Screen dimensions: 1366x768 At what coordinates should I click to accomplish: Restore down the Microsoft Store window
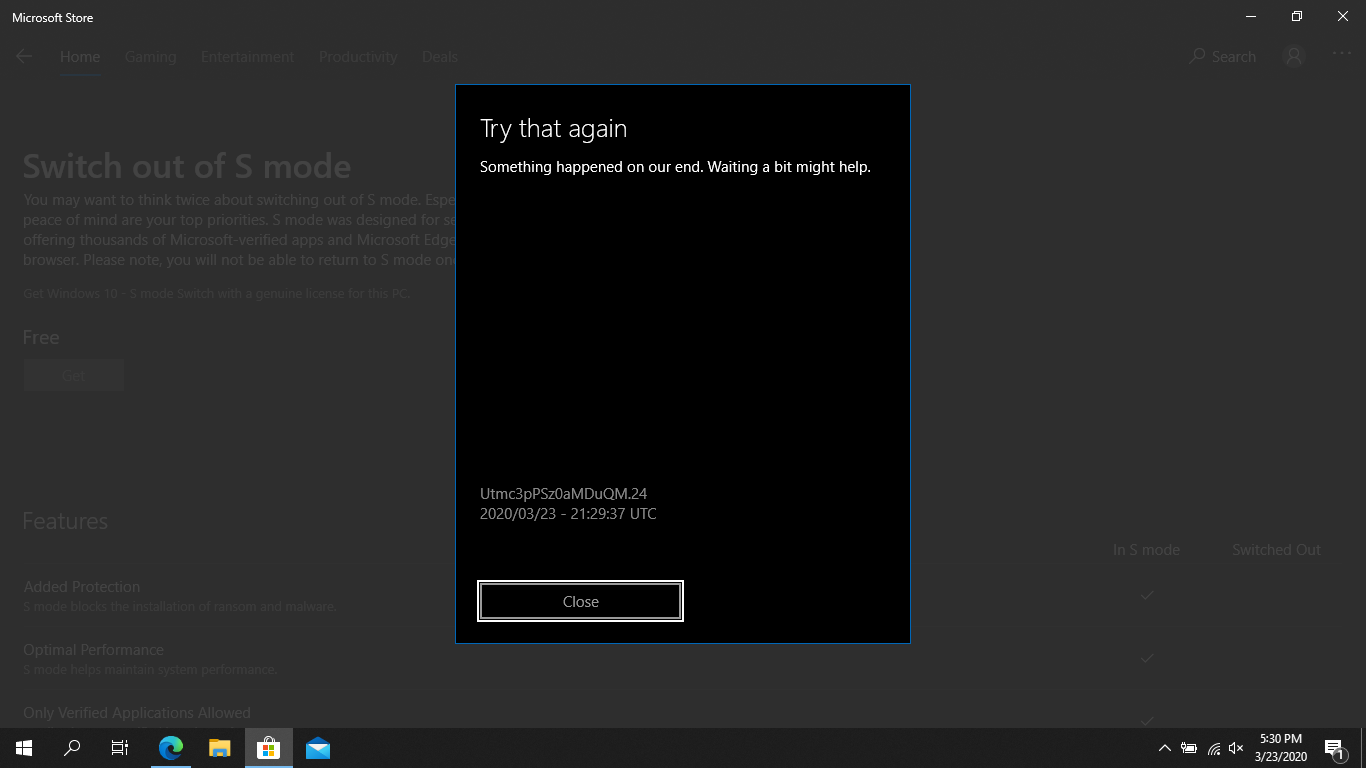(1297, 17)
